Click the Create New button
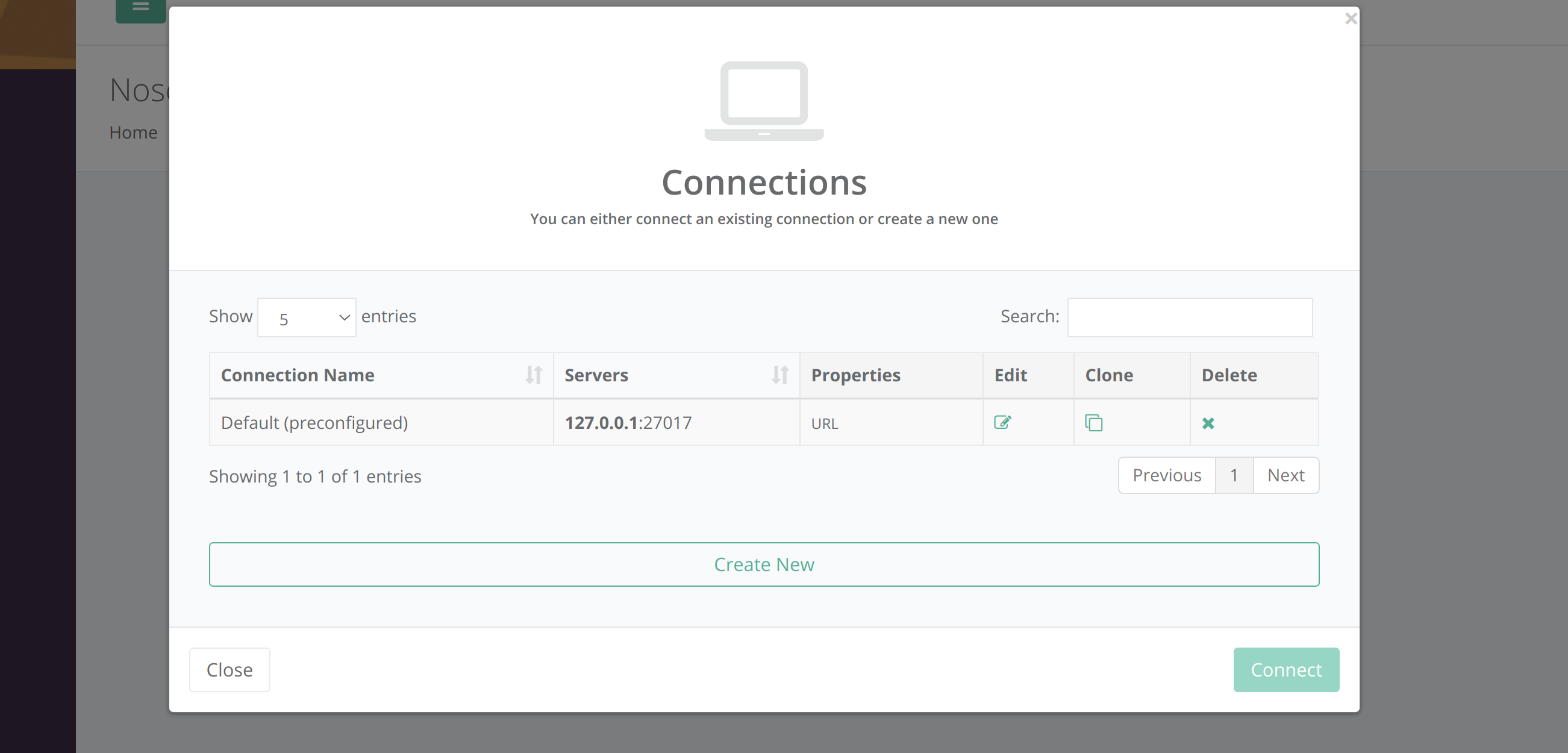Screen dimensions: 1568x753 tap(764, 563)
